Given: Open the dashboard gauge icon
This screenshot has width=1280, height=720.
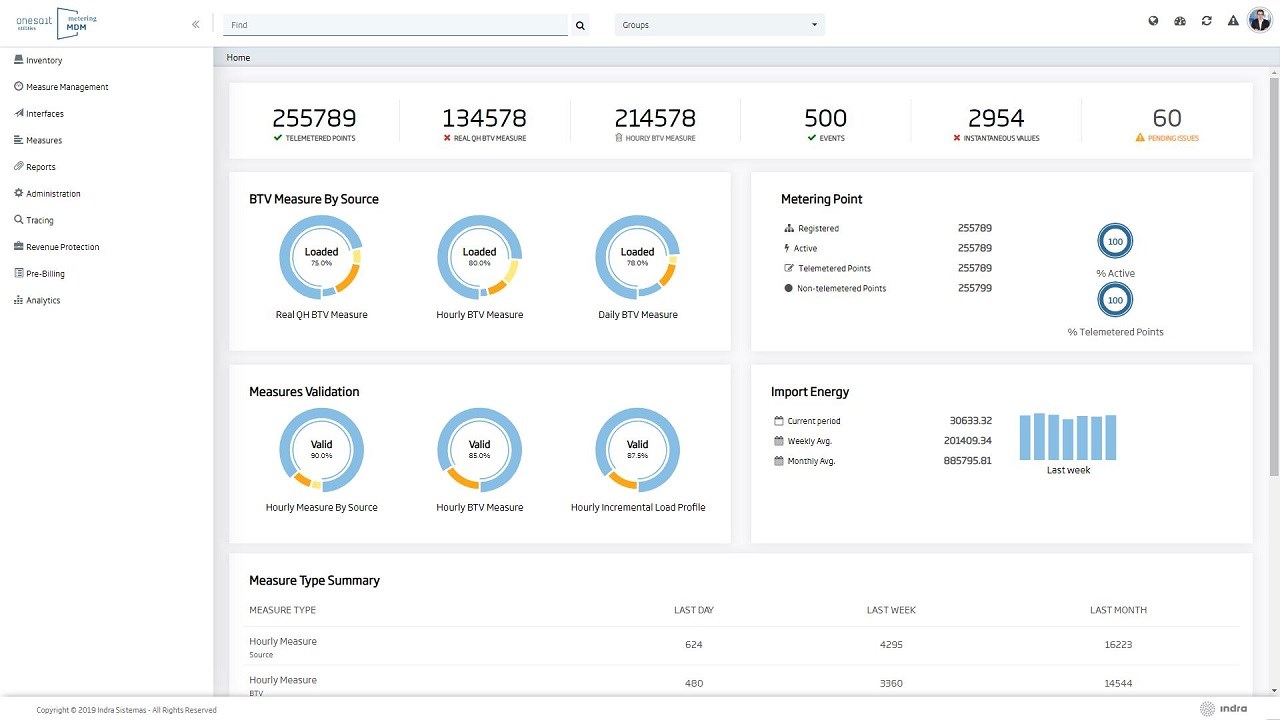Looking at the screenshot, I should pyautogui.click(x=1180, y=21).
